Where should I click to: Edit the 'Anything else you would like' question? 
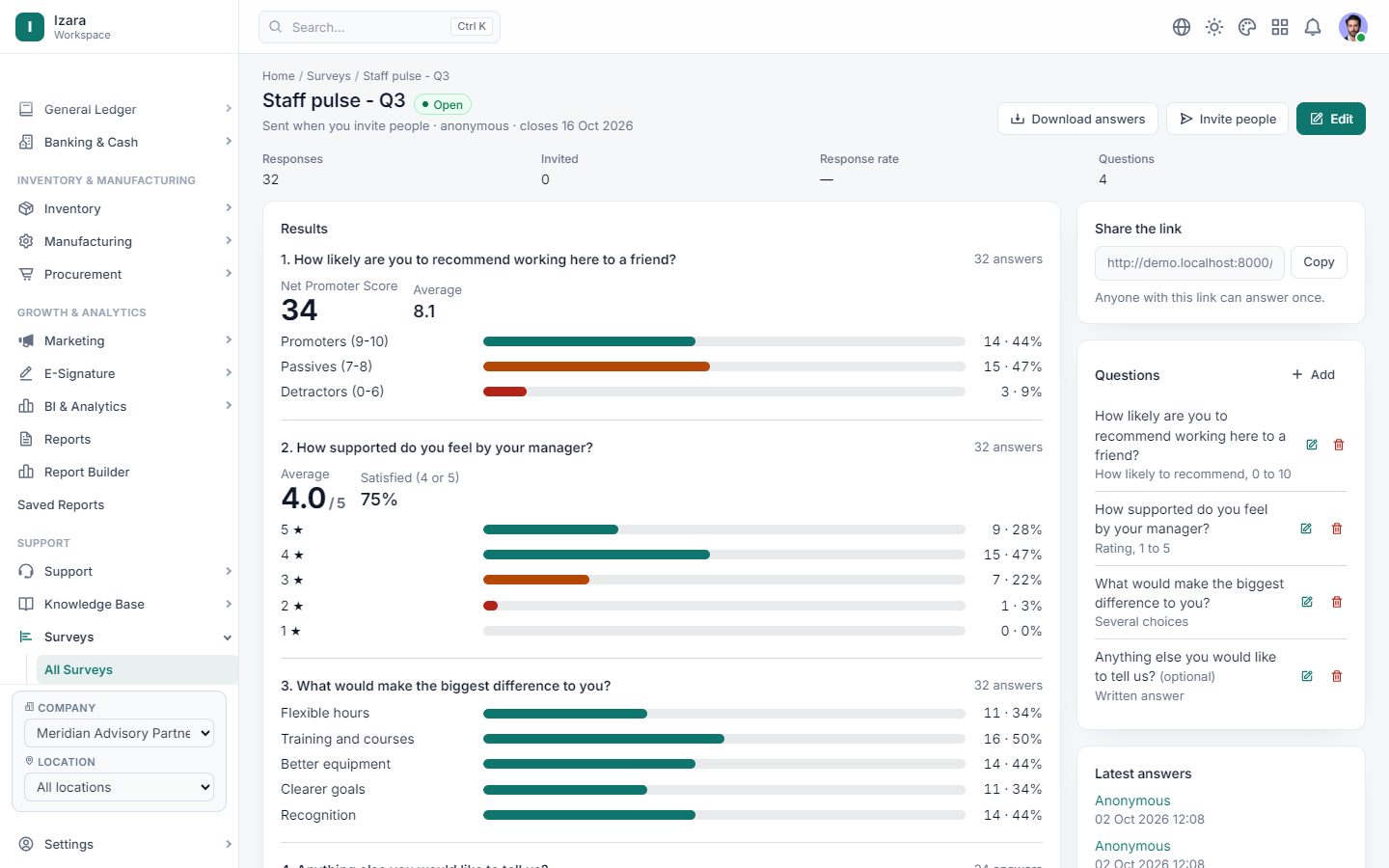1307,676
